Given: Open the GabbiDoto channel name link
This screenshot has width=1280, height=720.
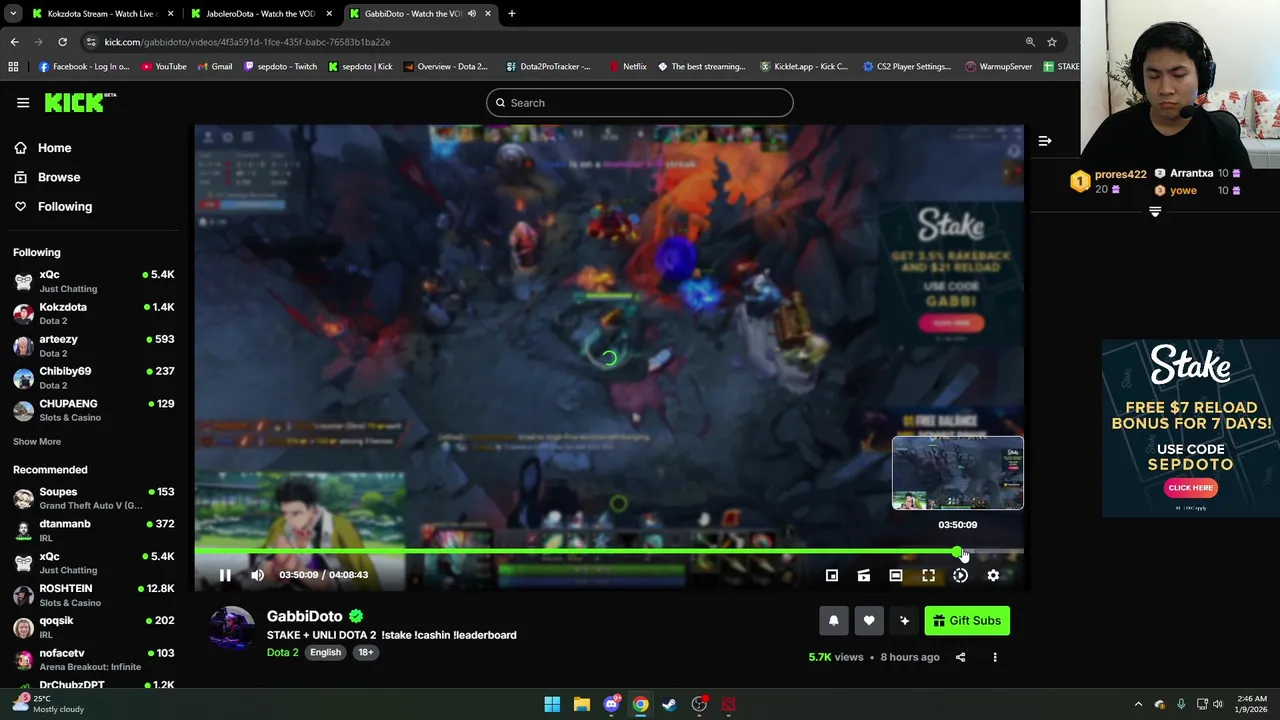Looking at the screenshot, I should [x=305, y=616].
